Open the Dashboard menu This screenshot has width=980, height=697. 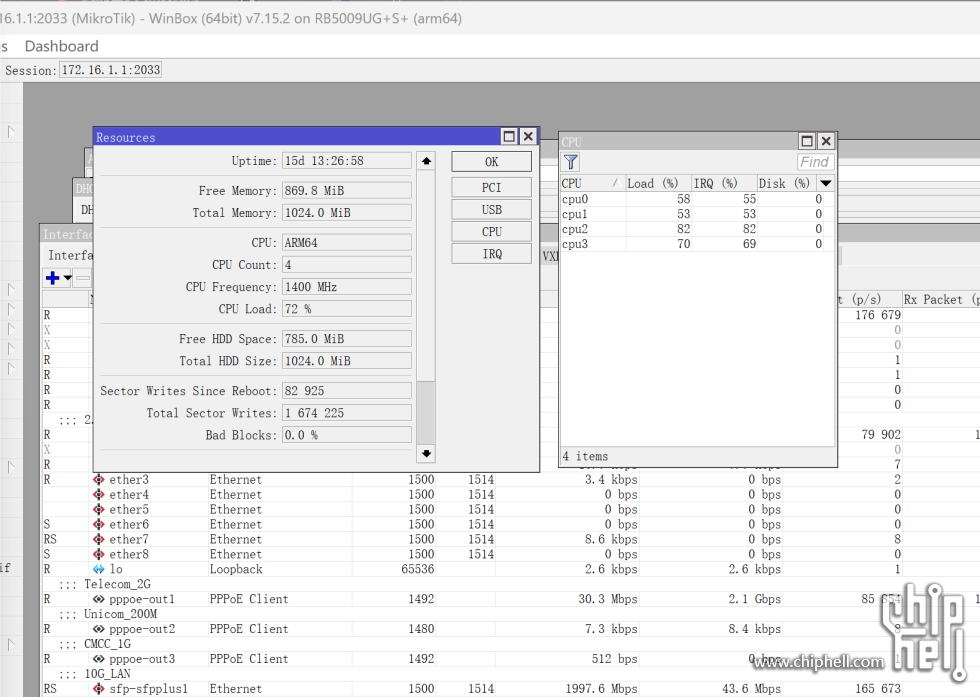click(61, 46)
